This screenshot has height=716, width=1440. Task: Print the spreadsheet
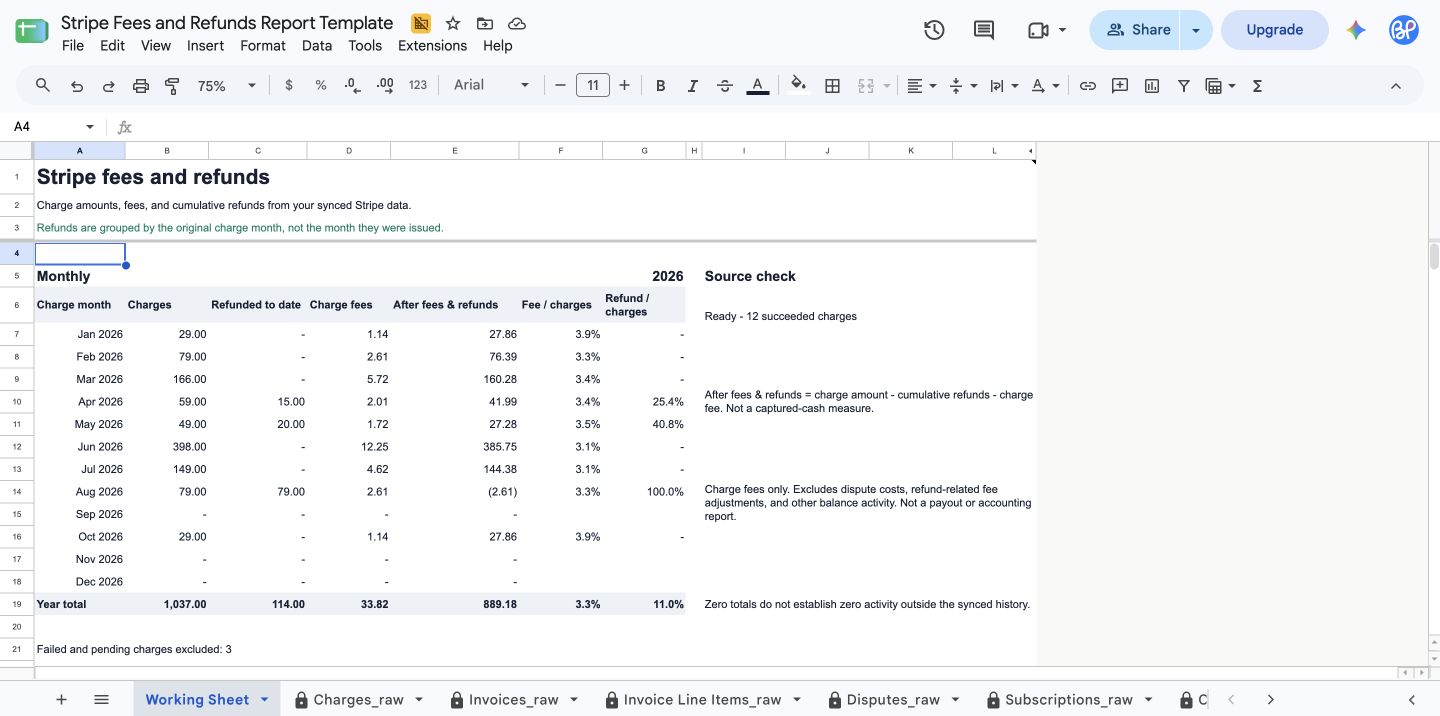(x=141, y=86)
